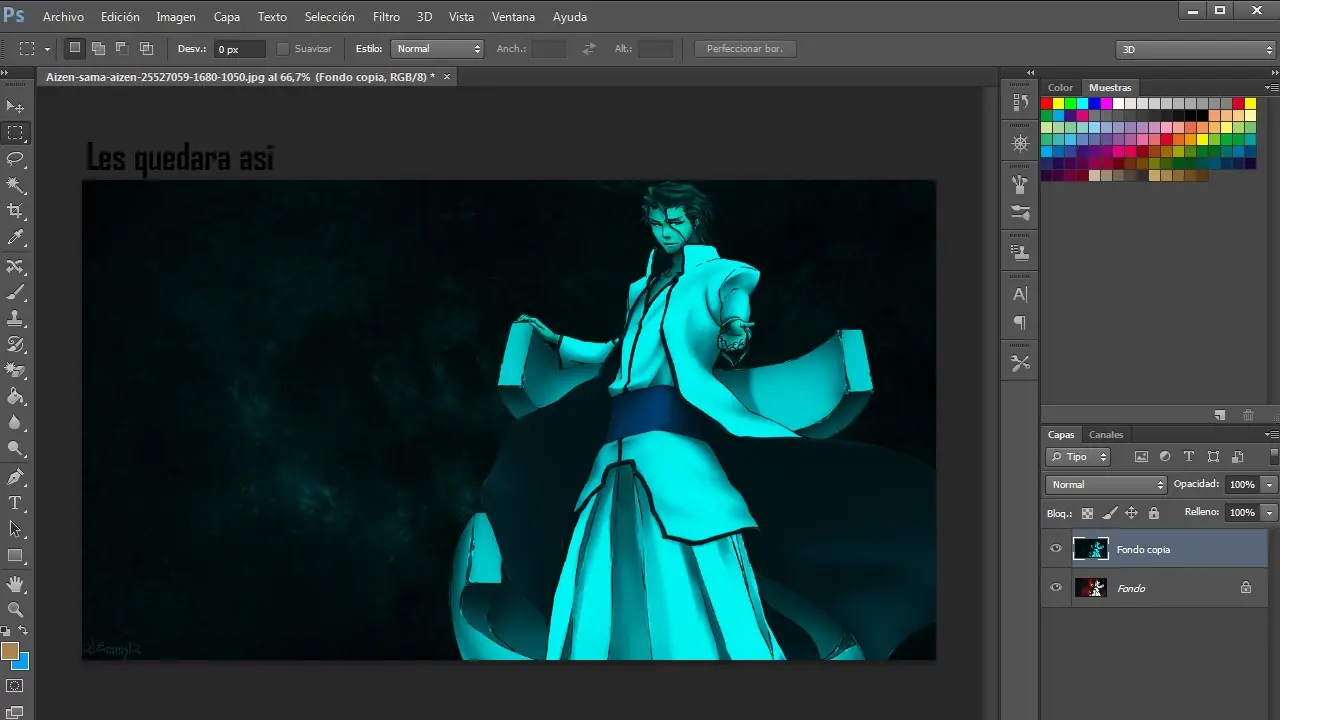This screenshot has width=1324, height=724.
Task: Select the Lasso tool
Action: [x=15, y=159]
